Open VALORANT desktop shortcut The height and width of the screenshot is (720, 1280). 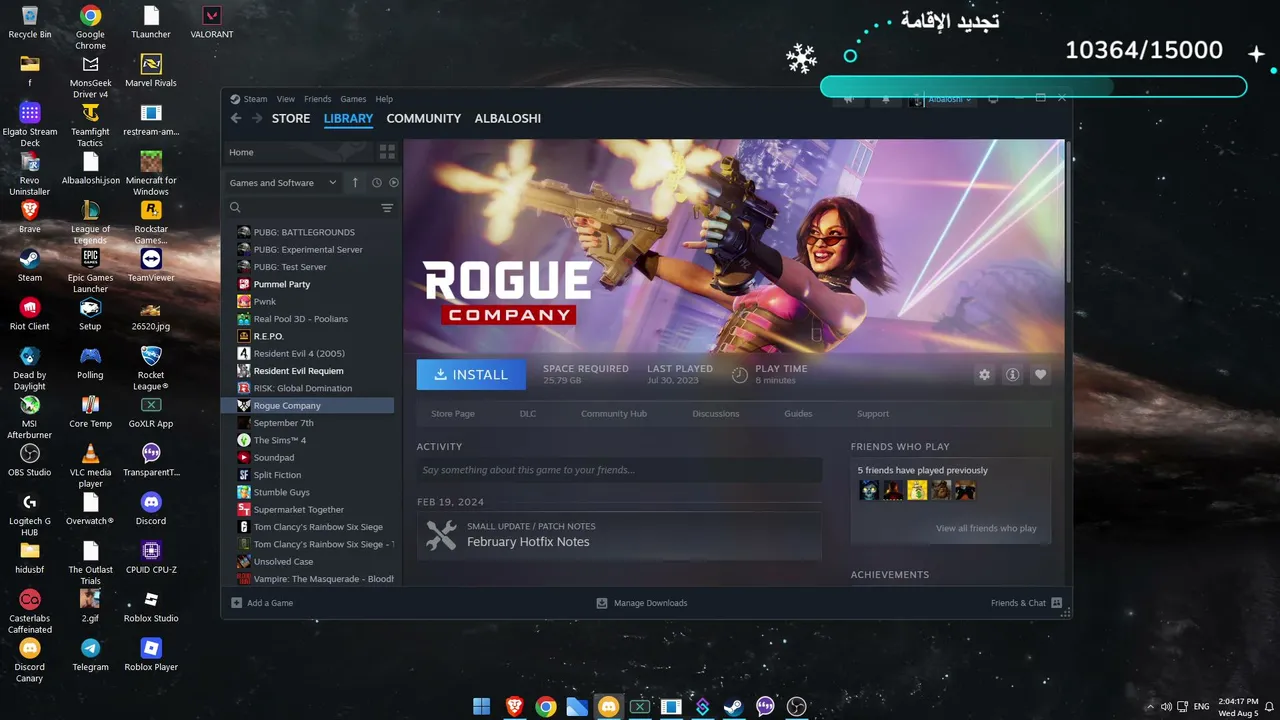click(212, 23)
